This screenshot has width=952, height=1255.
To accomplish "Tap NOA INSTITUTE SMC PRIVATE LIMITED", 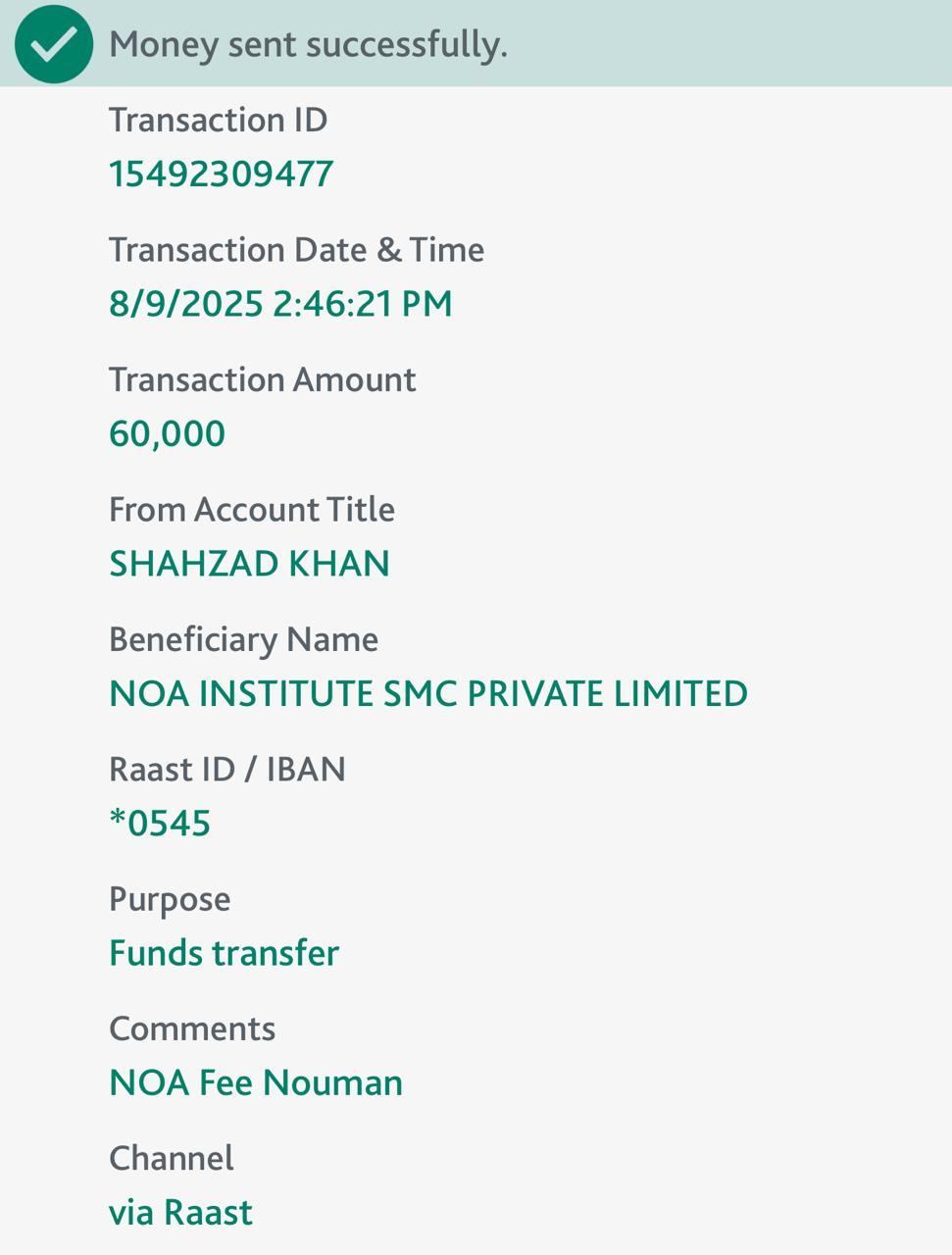I will pyautogui.click(x=428, y=693).
